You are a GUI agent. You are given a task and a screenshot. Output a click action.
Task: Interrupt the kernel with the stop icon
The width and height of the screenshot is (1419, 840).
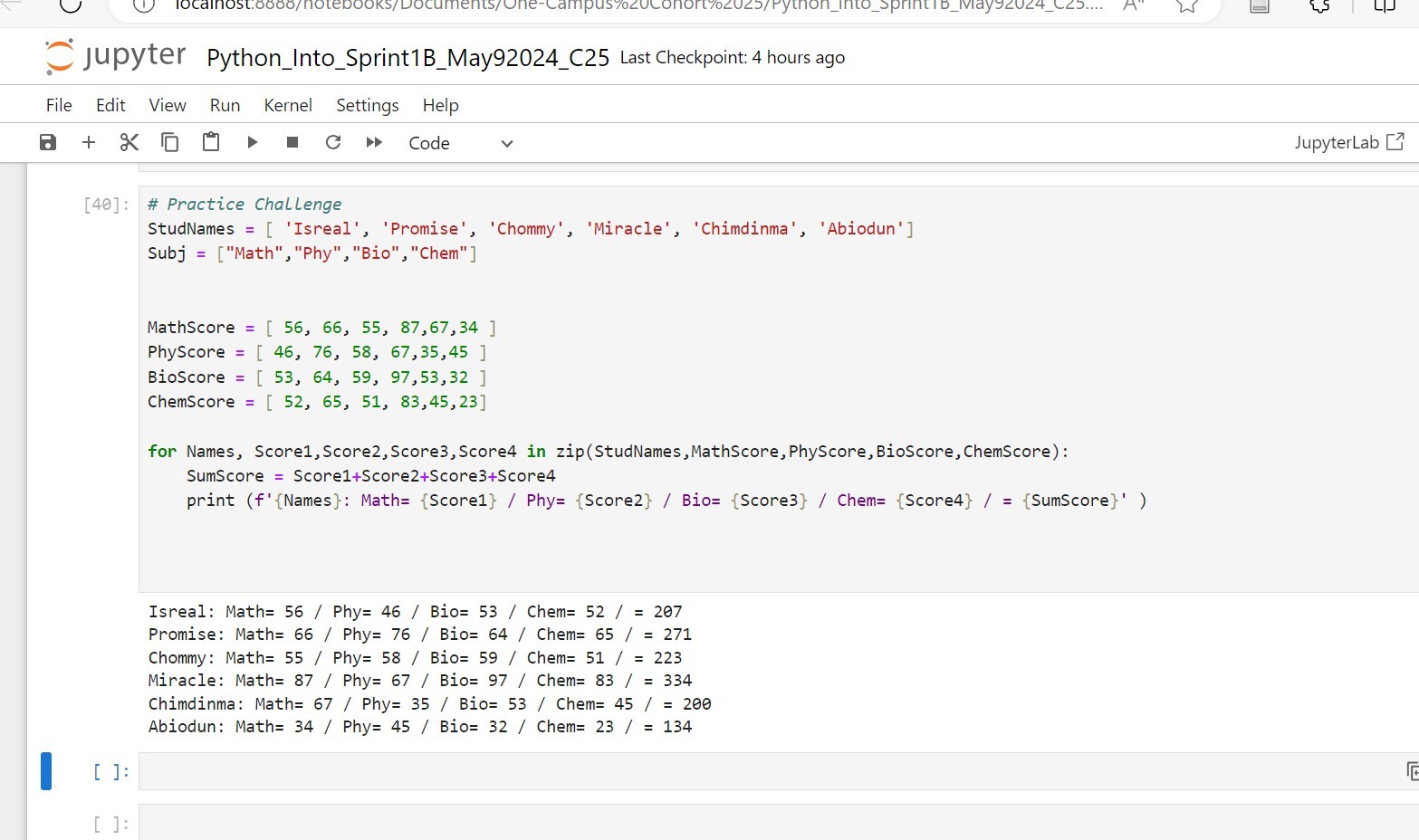tap(292, 142)
